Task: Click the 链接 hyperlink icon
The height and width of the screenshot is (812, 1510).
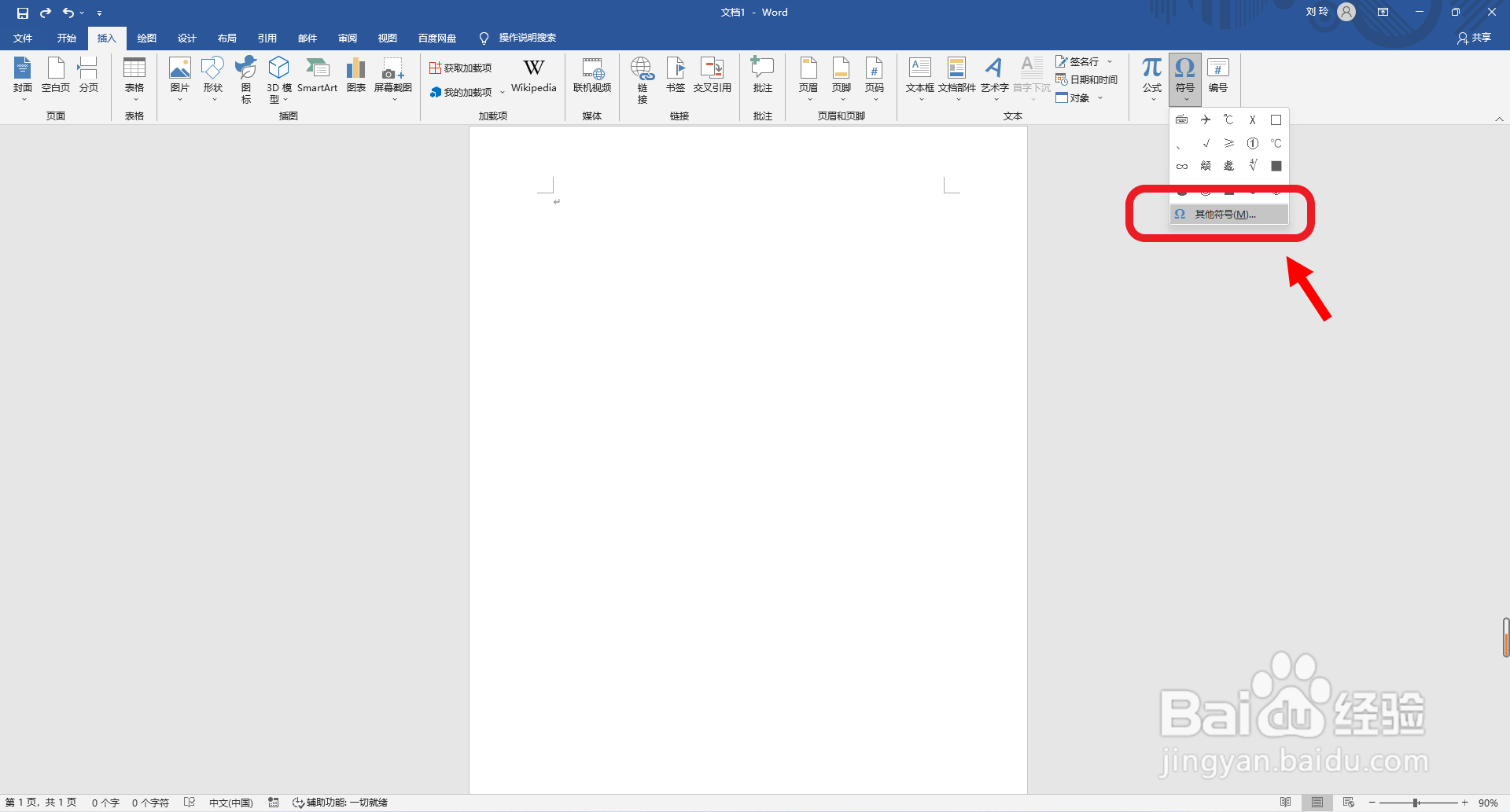Action: tap(643, 68)
